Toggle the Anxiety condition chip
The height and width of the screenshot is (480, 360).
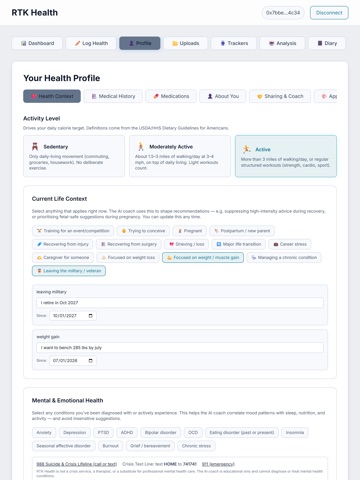[x=44, y=432]
